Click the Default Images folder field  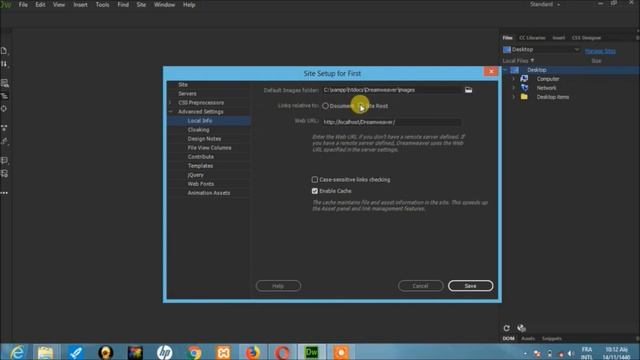pyautogui.click(x=391, y=90)
